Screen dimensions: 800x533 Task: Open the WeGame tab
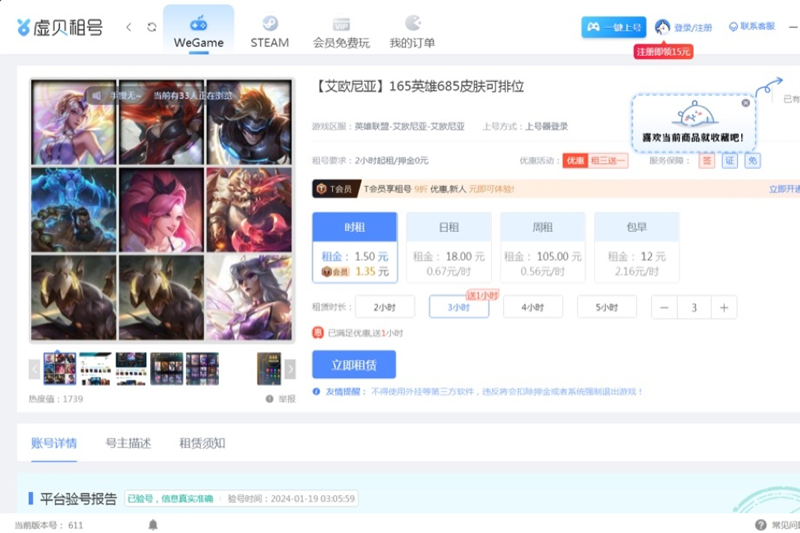(x=198, y=31)
